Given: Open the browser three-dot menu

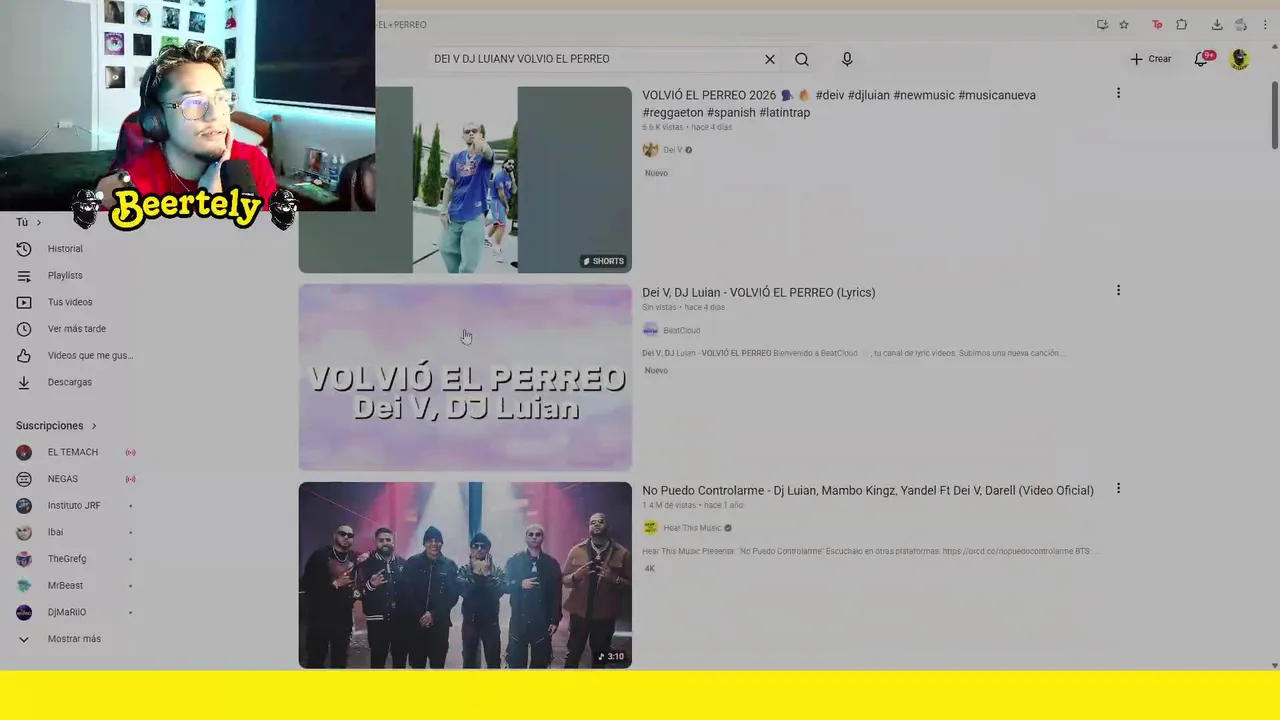Looking at the screenshot, I should 1265,25.
